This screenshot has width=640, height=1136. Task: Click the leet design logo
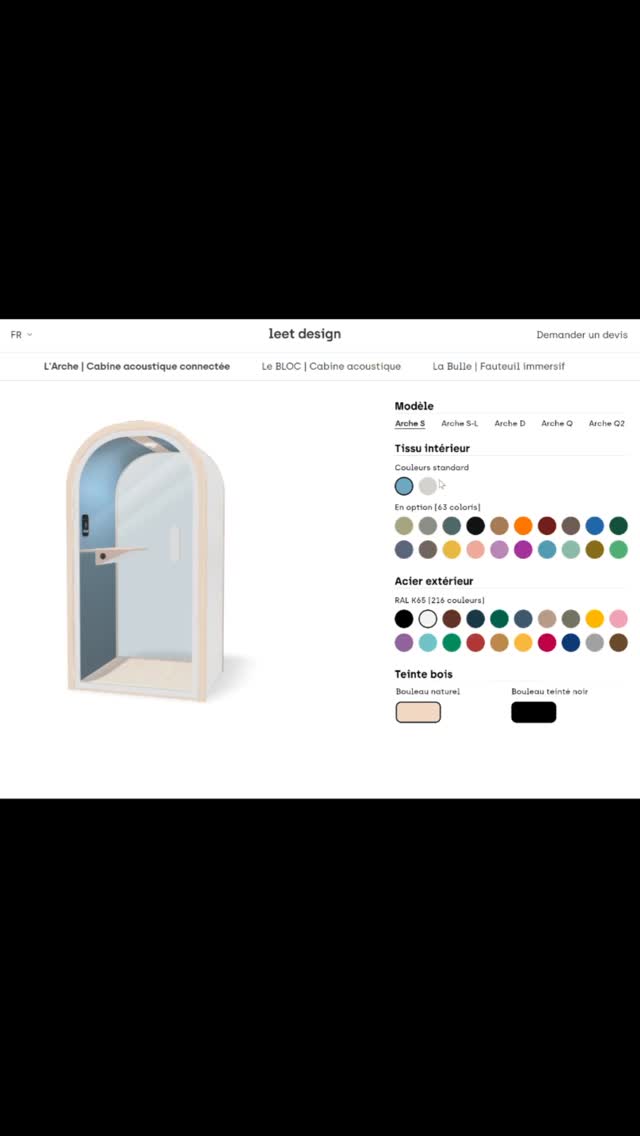[304, 334]
